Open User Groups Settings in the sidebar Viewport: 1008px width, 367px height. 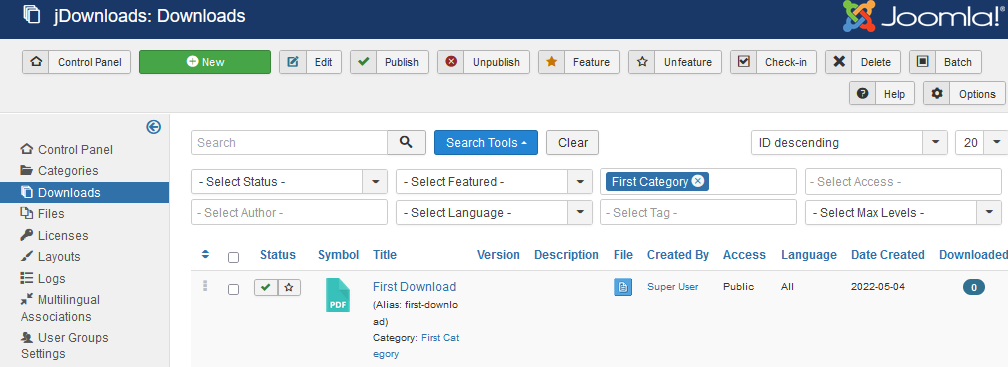[x=64, y=346]
